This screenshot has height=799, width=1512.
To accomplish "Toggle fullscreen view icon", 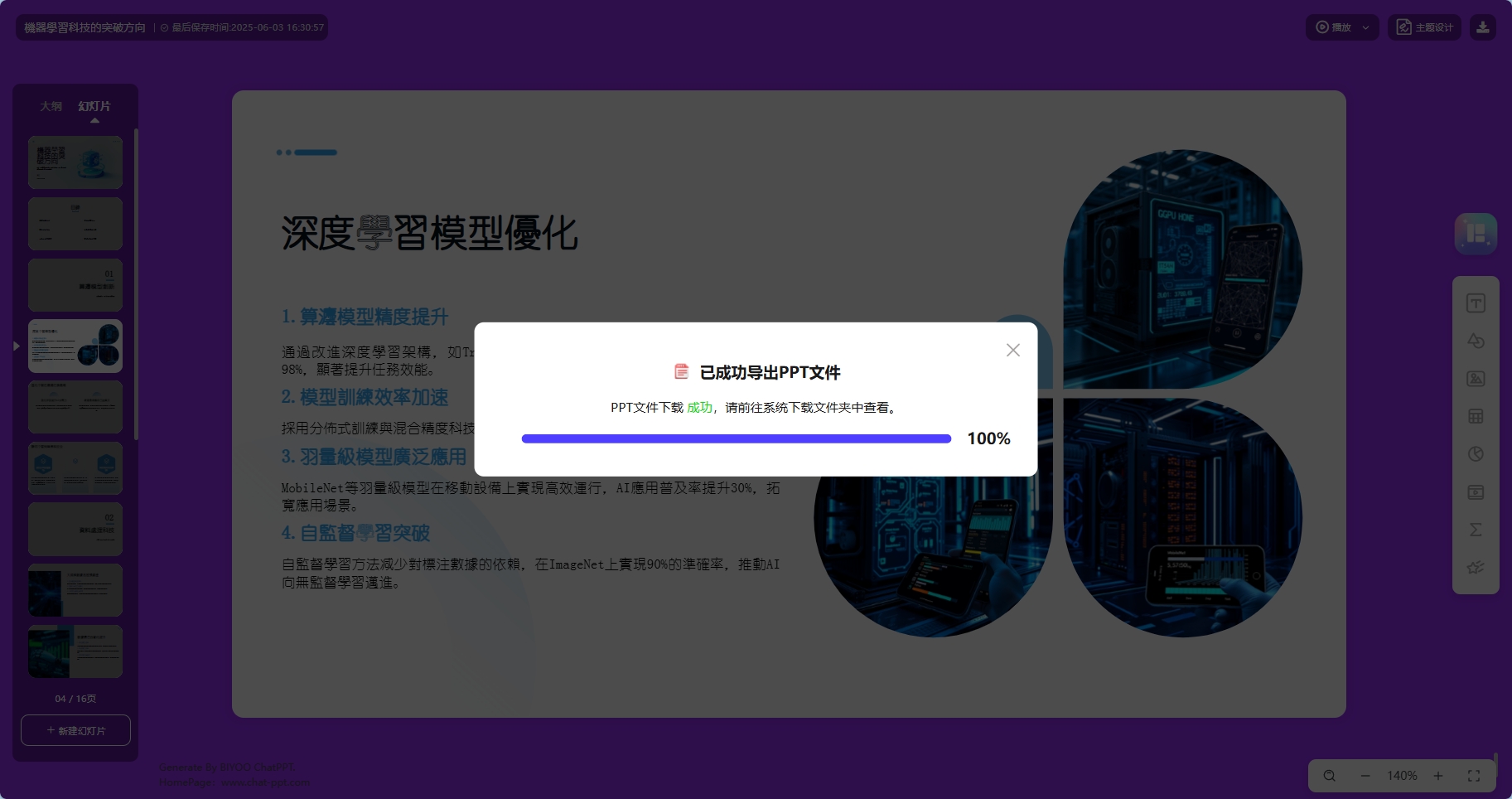I will [1474, 776].
